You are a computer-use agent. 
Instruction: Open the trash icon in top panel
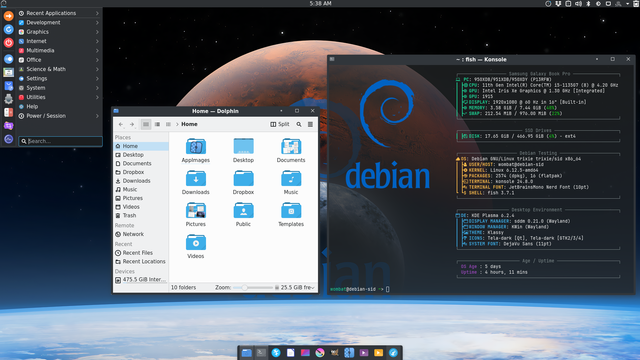[x=636, y=3]
